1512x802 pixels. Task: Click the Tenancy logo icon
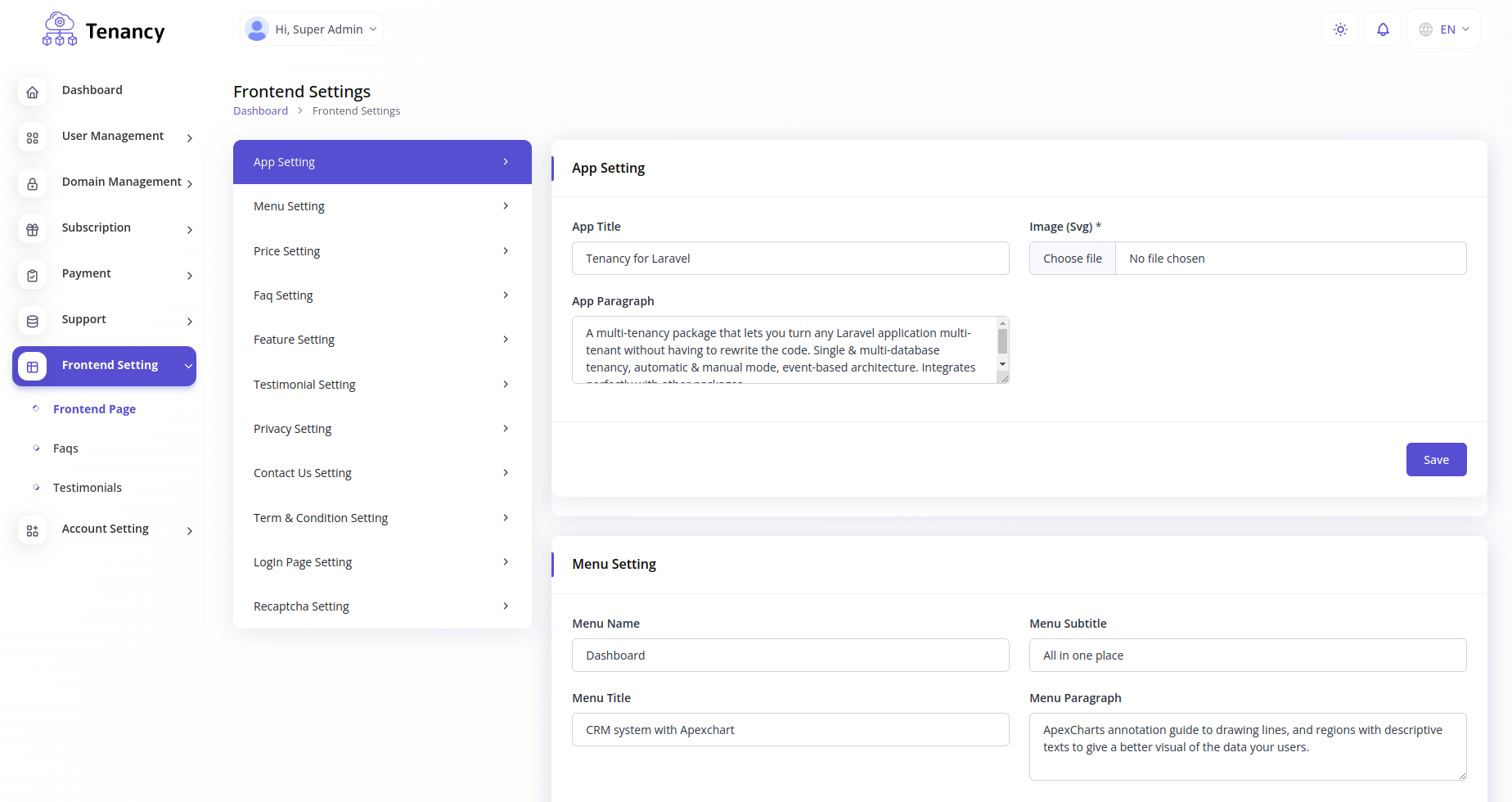pos(60,29)
